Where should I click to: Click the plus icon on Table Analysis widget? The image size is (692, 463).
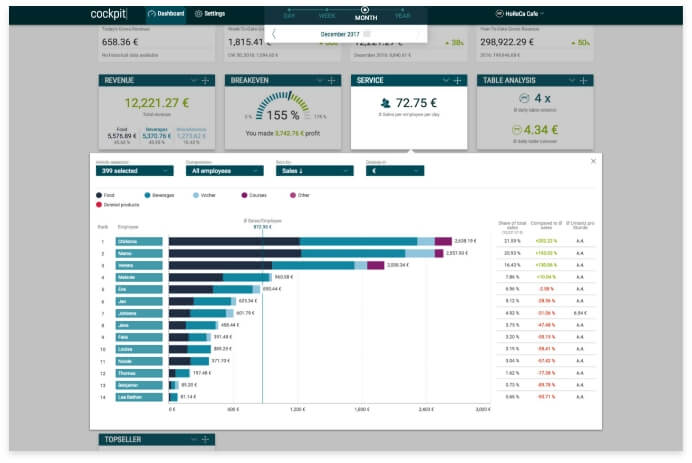(584, 80)
